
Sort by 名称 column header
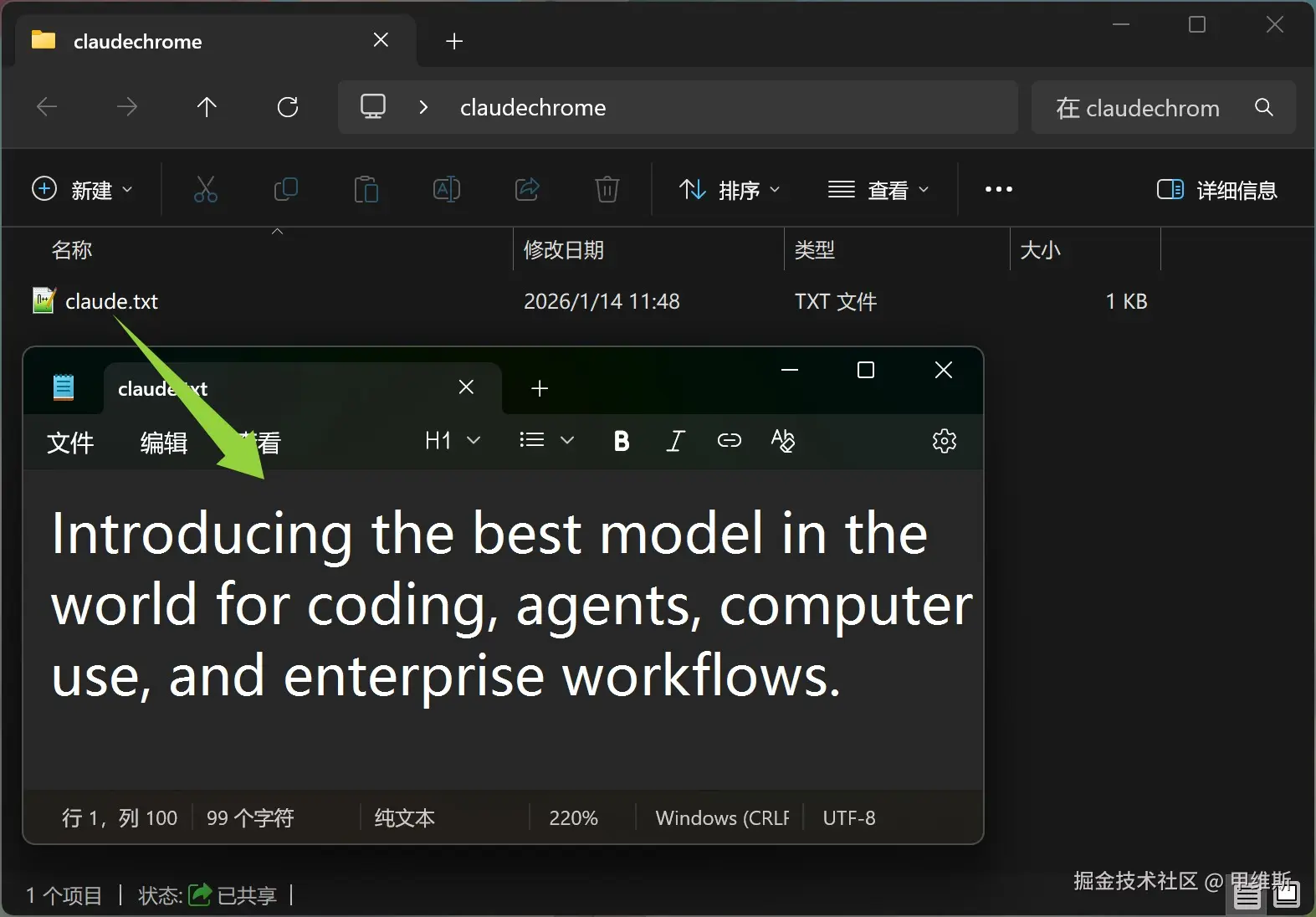click(x=72, y=250)
